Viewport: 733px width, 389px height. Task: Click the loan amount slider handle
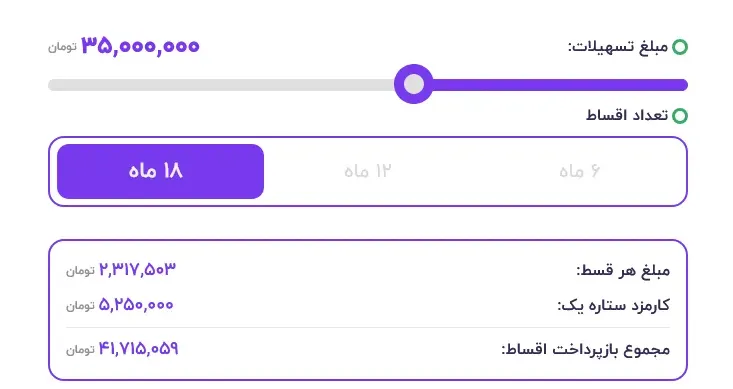coord(414,84)
